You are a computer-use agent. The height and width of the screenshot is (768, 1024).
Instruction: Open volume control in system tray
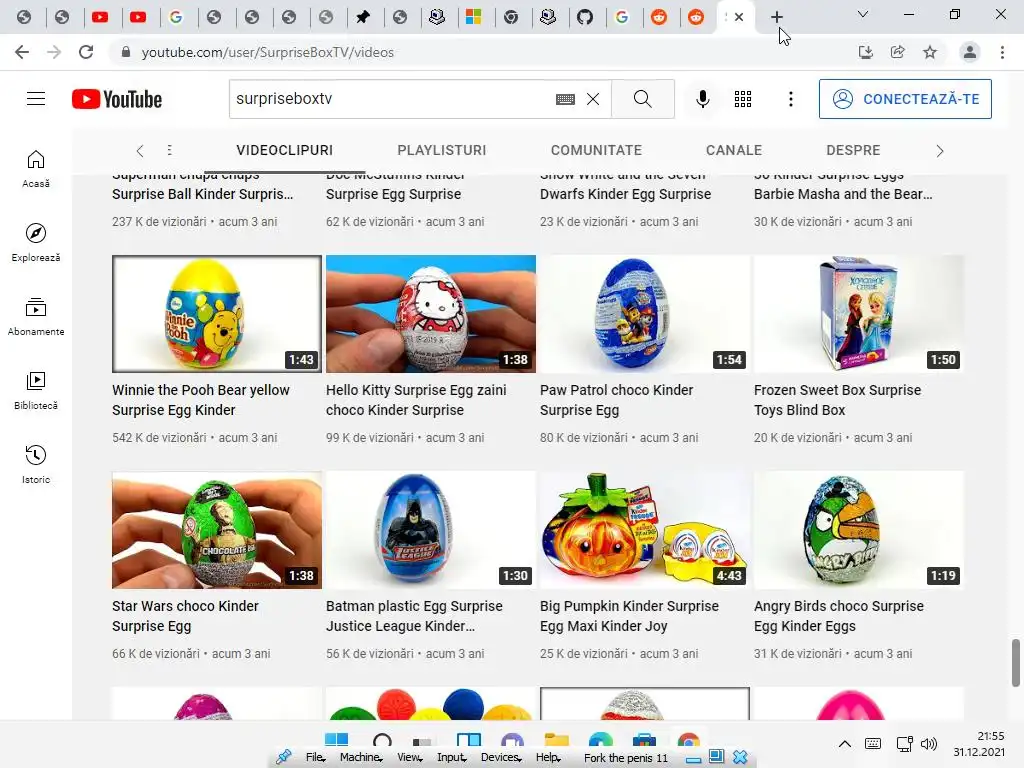coord(929,743)
